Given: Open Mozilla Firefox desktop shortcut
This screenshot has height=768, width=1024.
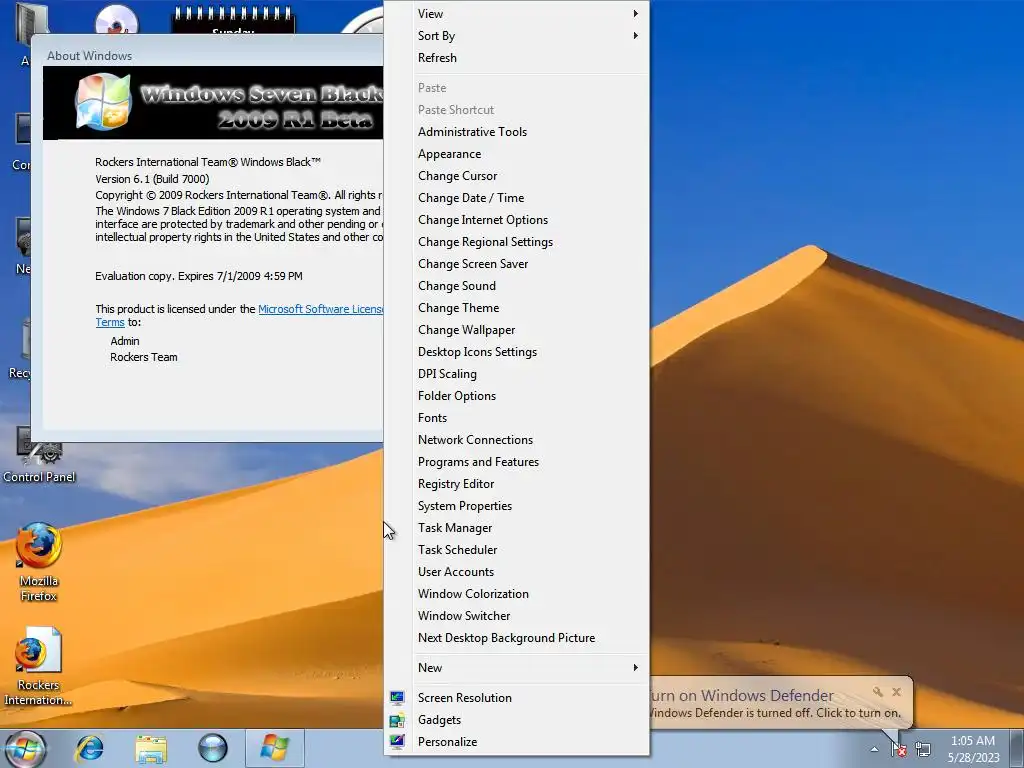Looking at the screenshot, I should pos(39,562).
